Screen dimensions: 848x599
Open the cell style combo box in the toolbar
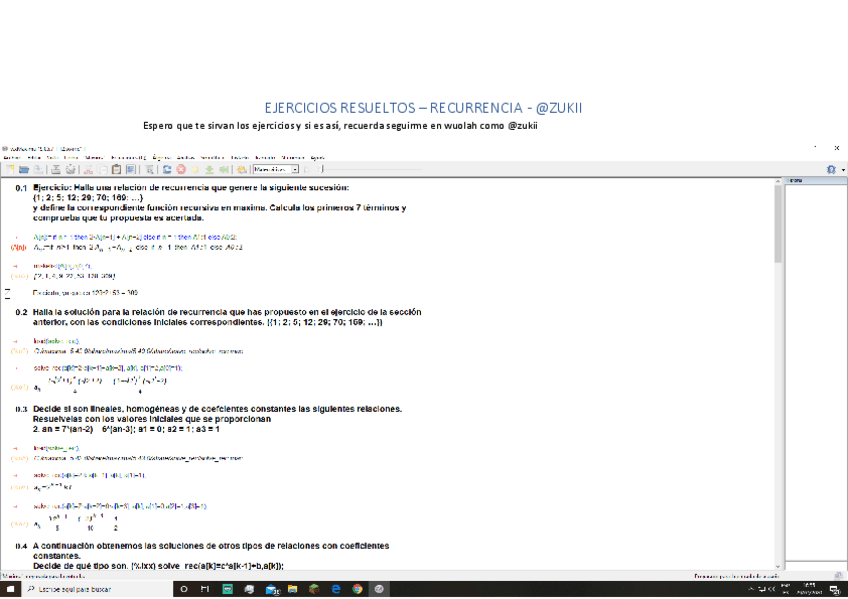click(276, 169)
